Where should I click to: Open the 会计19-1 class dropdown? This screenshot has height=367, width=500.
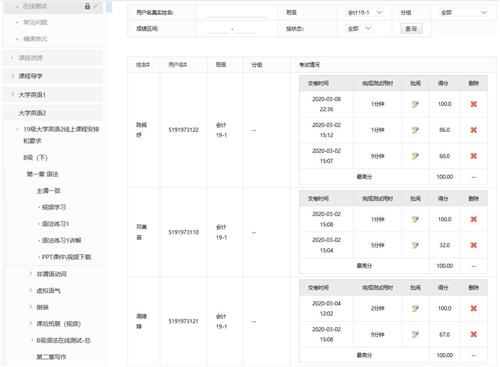tap(365, 13)
